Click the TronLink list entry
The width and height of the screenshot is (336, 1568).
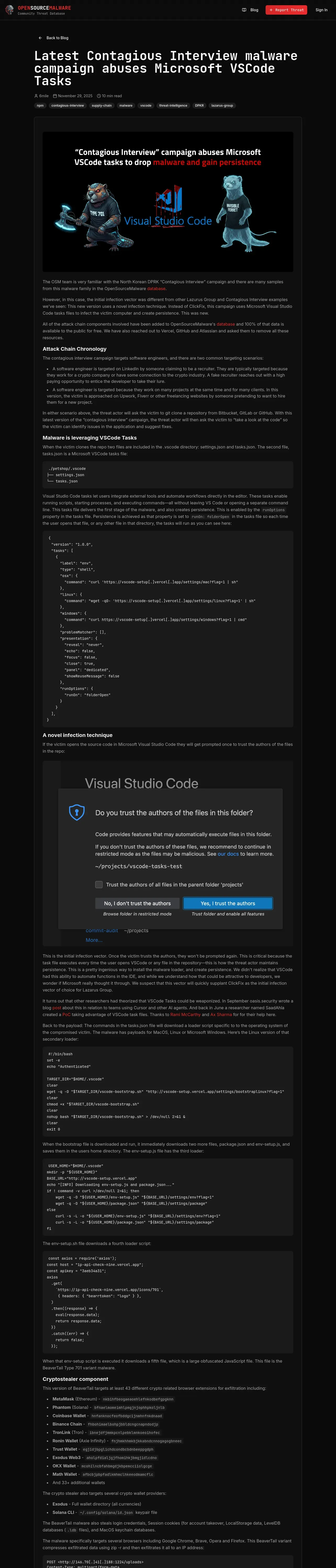[107, 1432]
